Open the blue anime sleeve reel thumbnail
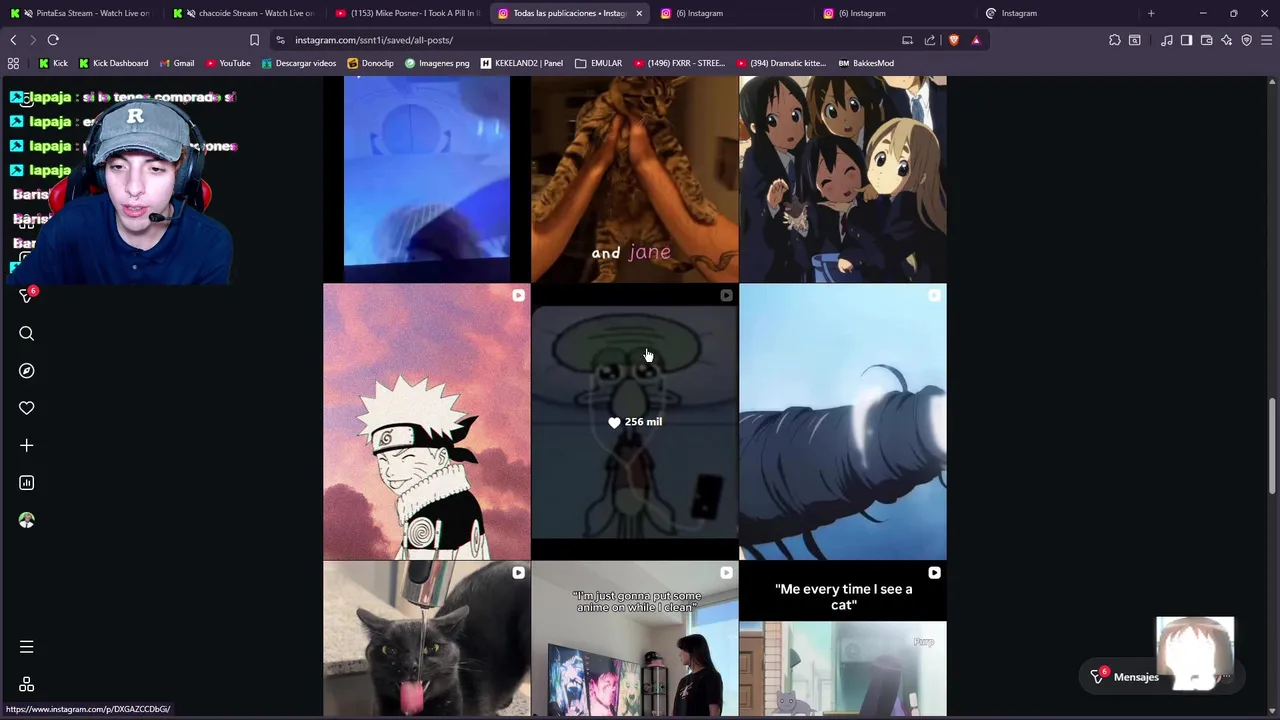 (x=843, y=422)
